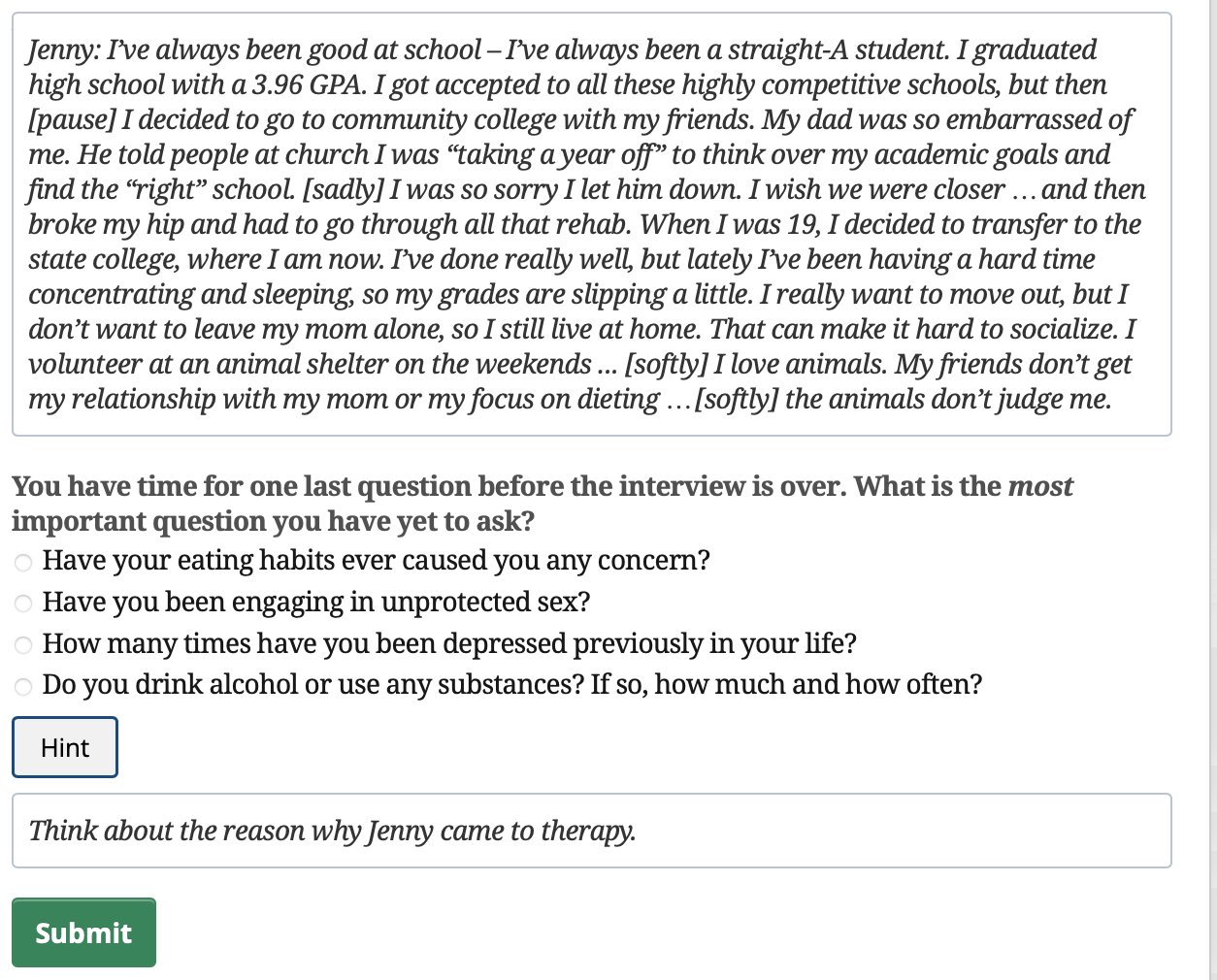The height and width of the screenshot is (980, 1217).
Task: Click the 'How many times' answer label
Action: click(x=449, y=644)
